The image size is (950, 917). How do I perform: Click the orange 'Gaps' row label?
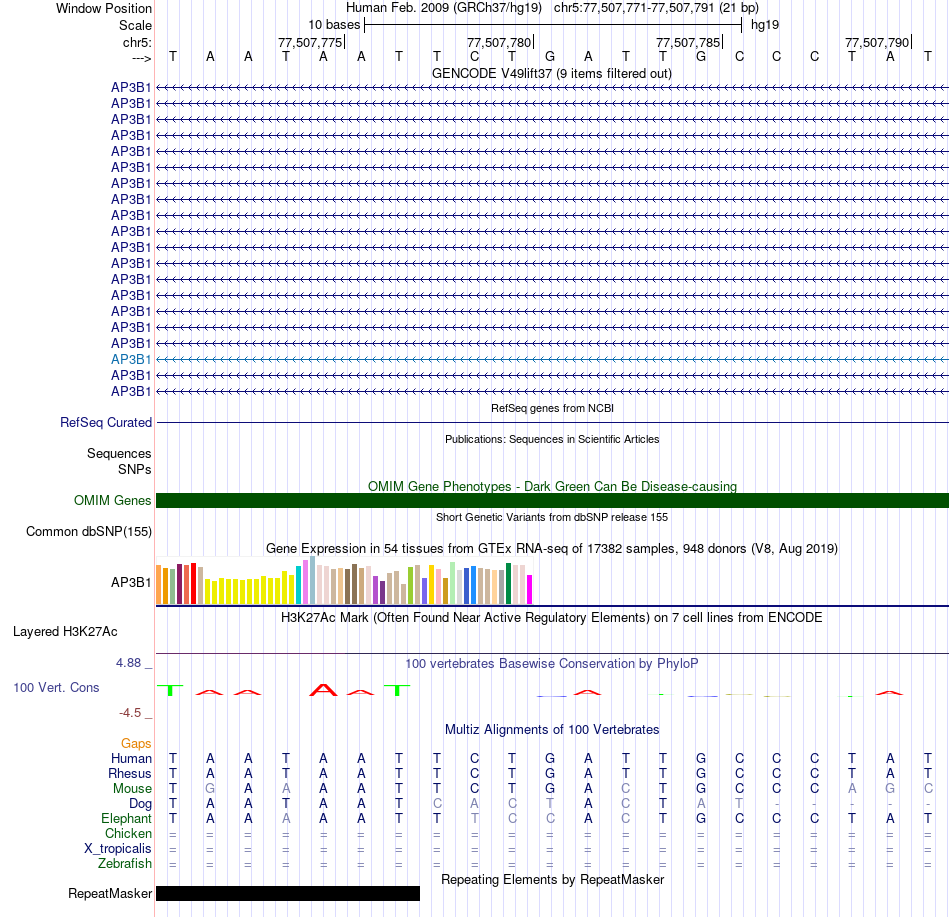[136, 743]
